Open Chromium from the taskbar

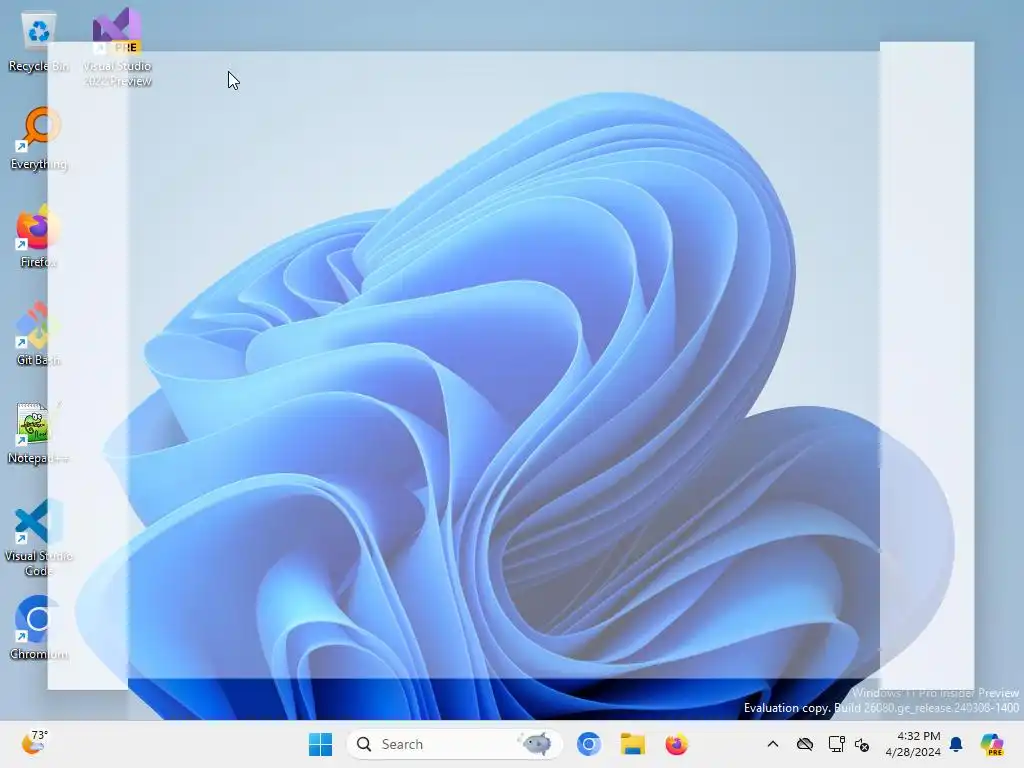588,744
